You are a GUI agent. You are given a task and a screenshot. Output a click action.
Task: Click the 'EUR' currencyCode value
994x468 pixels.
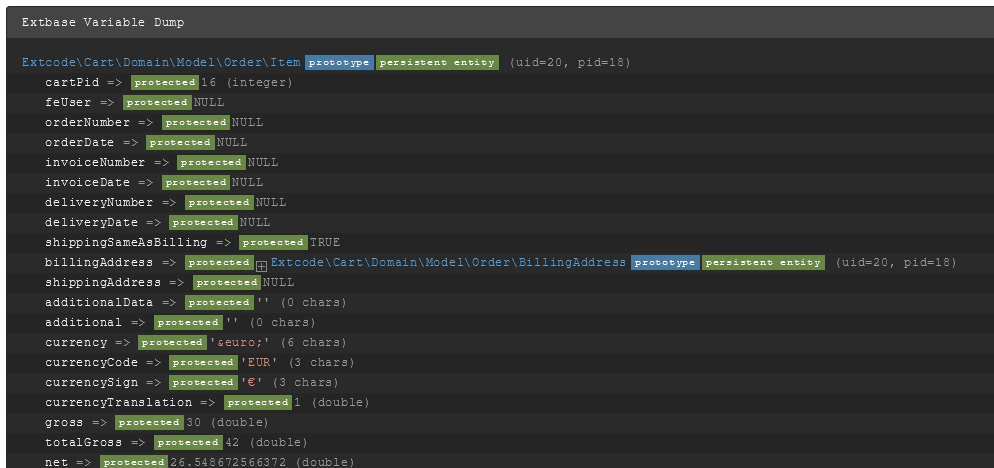[x=260, y=362]
